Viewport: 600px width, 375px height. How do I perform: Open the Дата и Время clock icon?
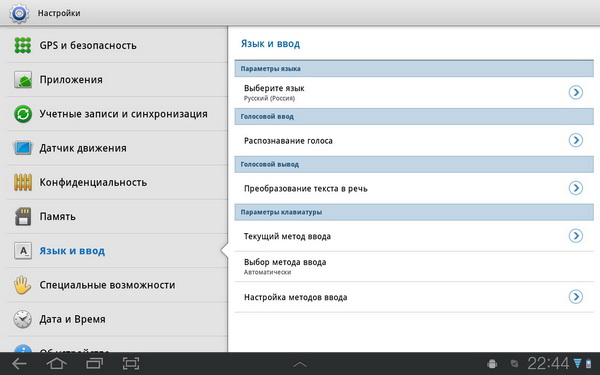pyautogui.click(x=23, y=319)
